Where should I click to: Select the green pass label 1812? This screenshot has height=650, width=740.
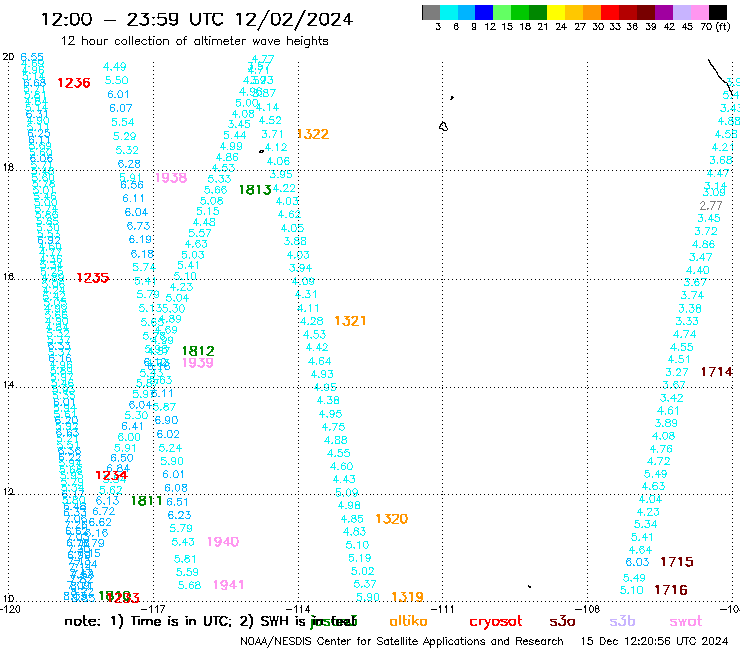click(198, 351)
